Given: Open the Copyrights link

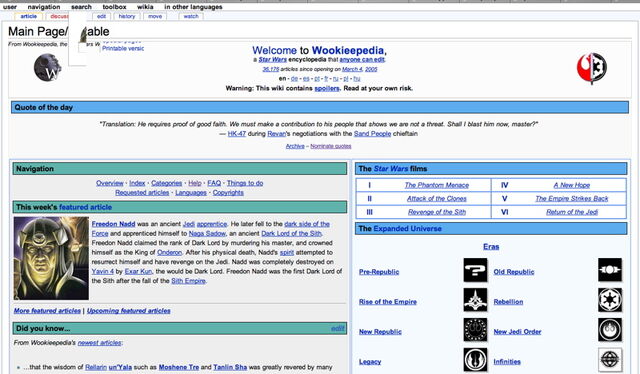Looking at the screenshot, I should [228, 192].
